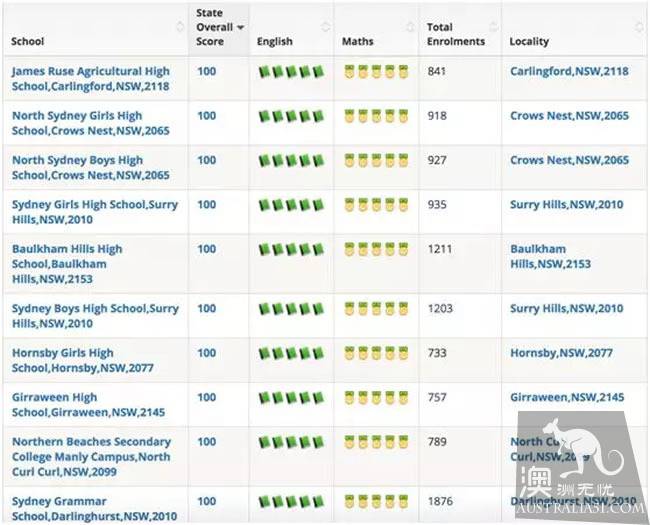This screenshot has height=525, width=650.
Task: Click Maths rating icons in North Sydney Girls row
Action: [376, 116]
